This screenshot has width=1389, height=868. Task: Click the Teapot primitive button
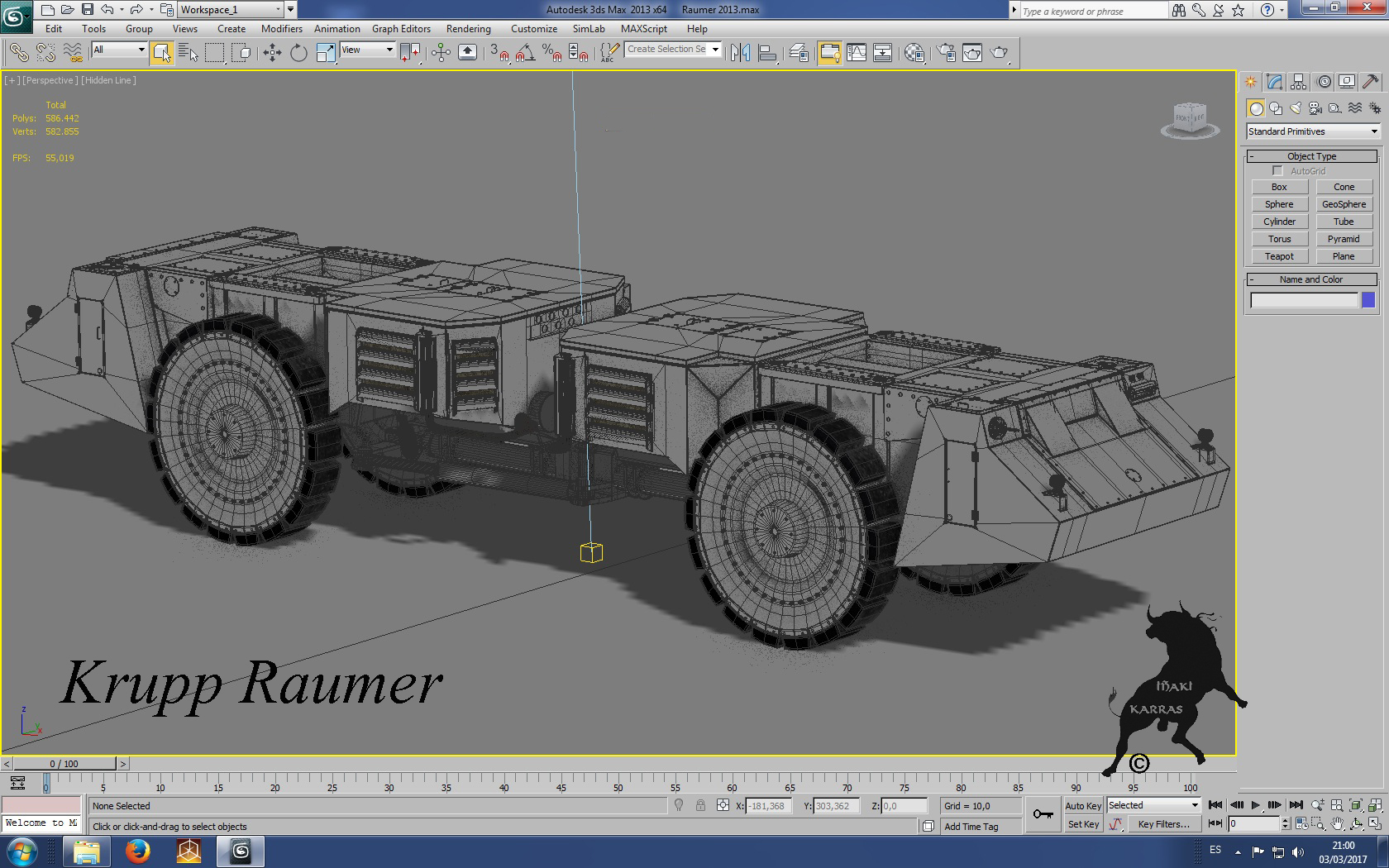[x=1279, y=256]
